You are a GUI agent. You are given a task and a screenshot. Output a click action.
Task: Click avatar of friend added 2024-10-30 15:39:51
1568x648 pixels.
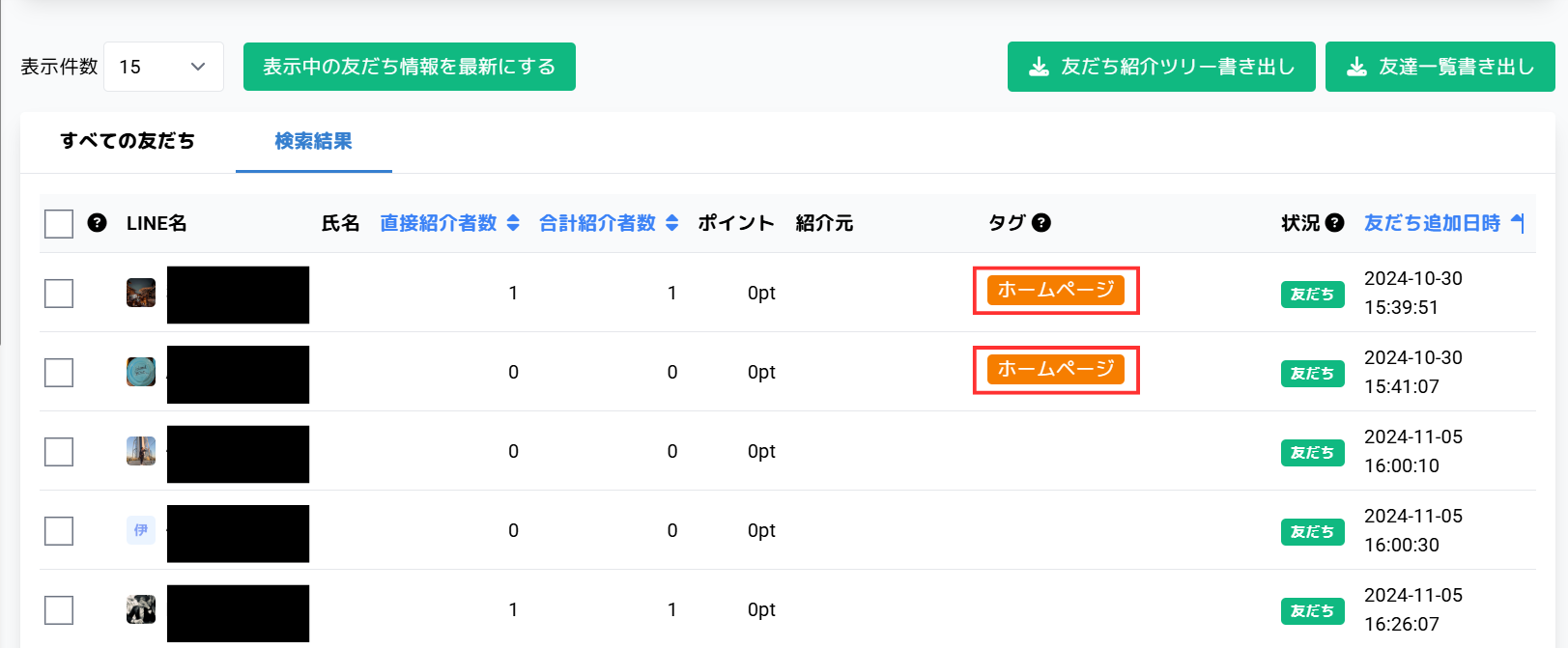pos(141,293)
